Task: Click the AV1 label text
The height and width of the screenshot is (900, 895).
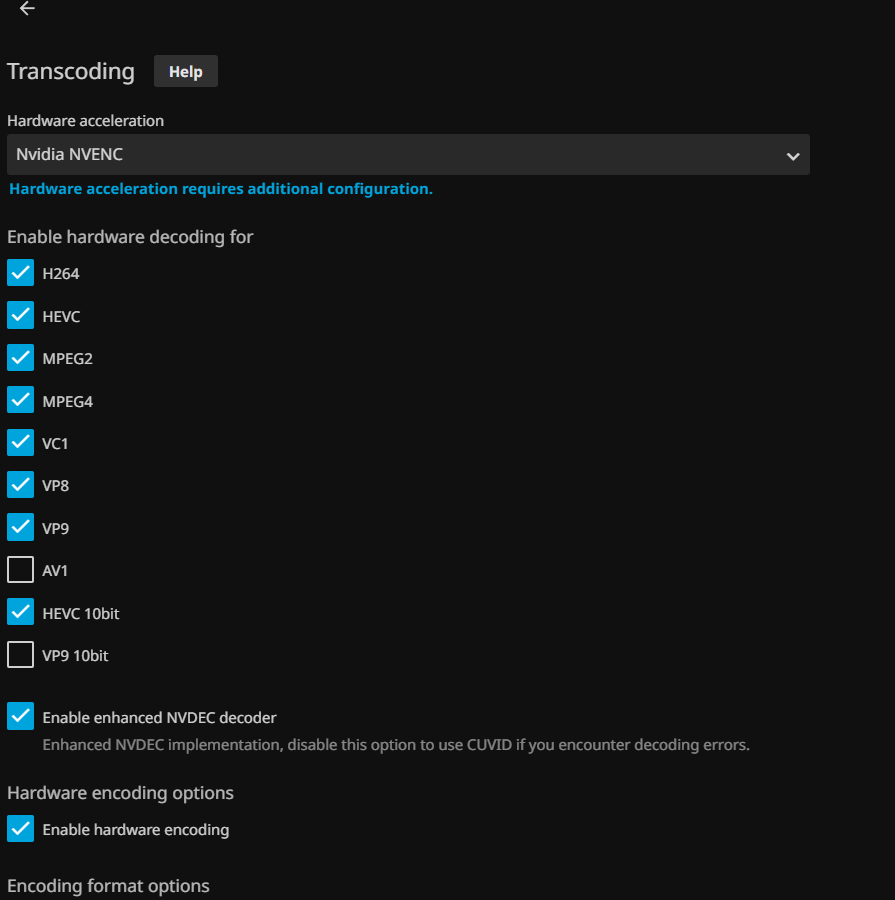Action: tap(55, 571)
